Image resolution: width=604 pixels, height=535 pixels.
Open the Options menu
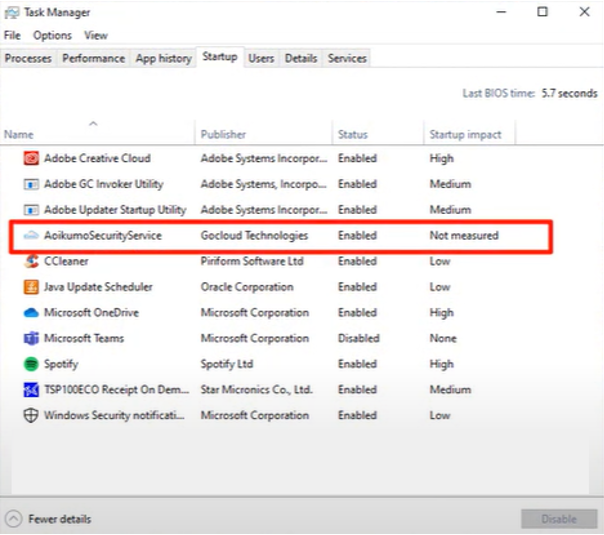pos(52,35)
